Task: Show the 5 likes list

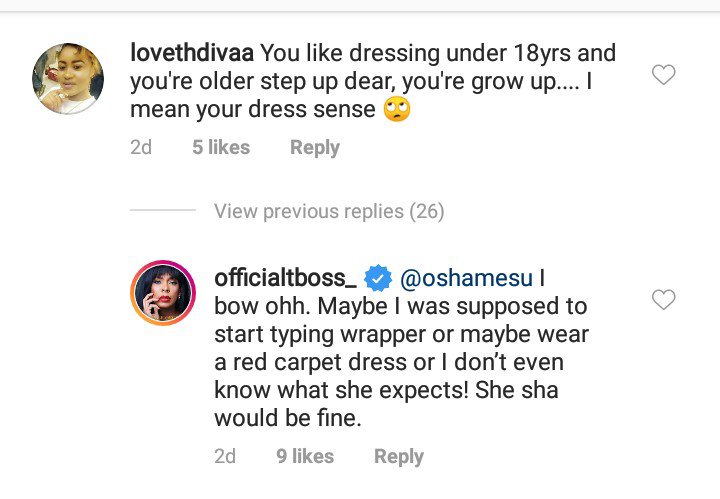Action: 221,147
